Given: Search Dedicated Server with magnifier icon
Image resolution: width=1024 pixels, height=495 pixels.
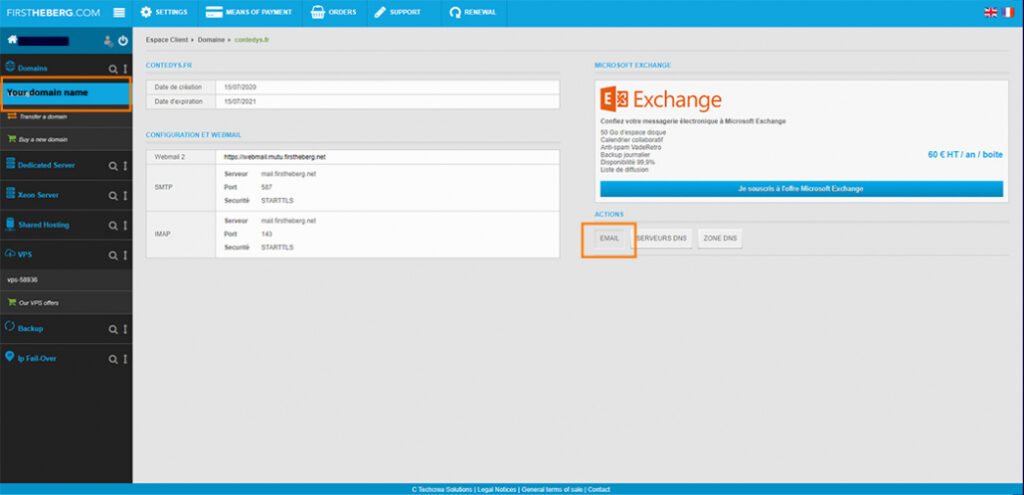Looking at the screenshot, I should [x=113, y=166].
